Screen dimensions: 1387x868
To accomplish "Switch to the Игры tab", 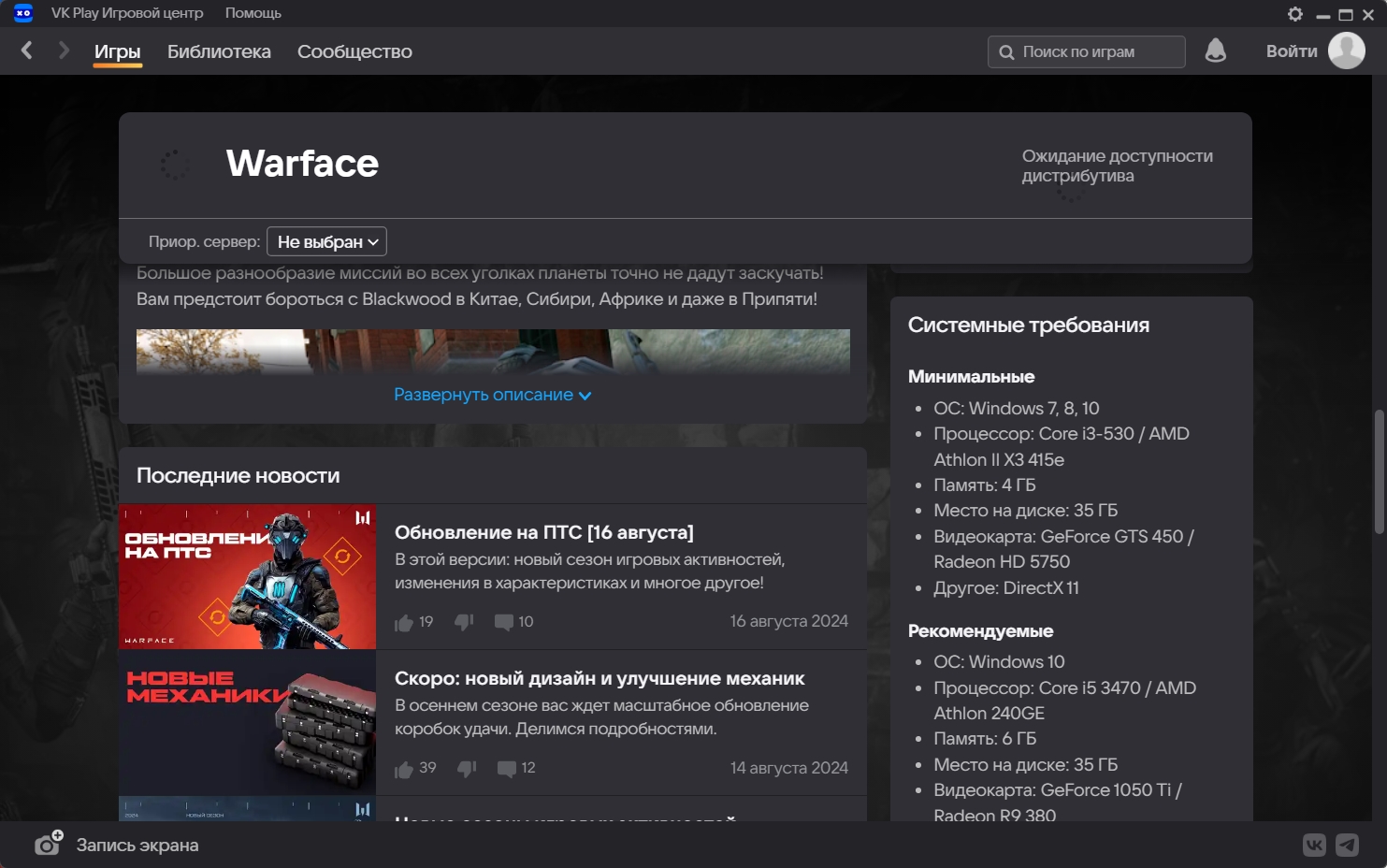I will point(118,51).
